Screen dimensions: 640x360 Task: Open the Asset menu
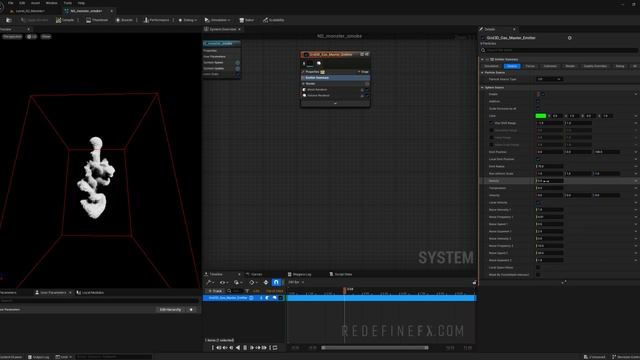coord(36,3)
